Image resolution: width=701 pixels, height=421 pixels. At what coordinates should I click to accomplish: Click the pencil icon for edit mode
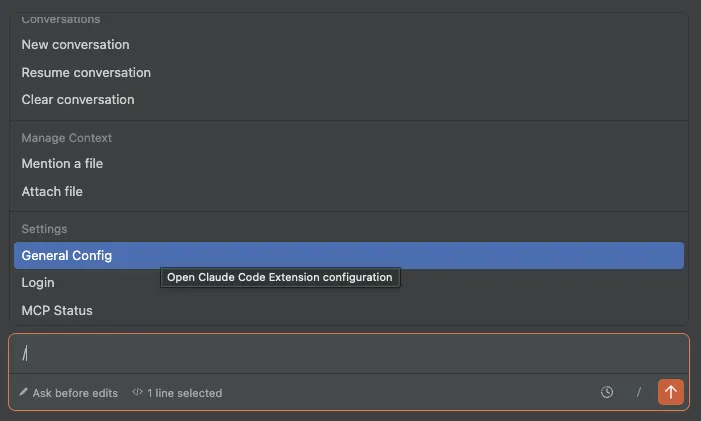pyautogui.click(x=23, y=393)
